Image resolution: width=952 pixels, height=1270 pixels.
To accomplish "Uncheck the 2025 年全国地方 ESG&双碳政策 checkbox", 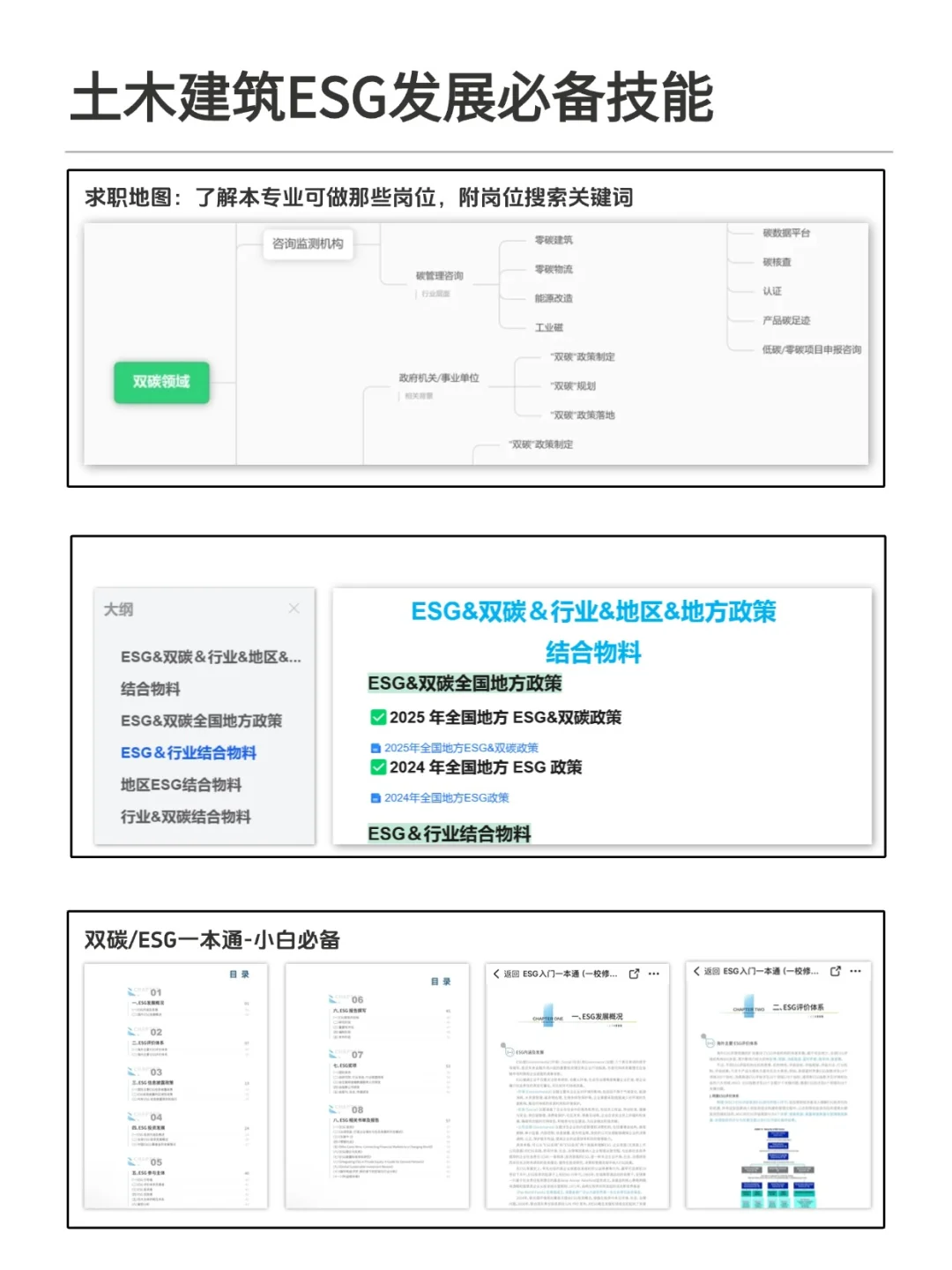I will tap(378, 719).
